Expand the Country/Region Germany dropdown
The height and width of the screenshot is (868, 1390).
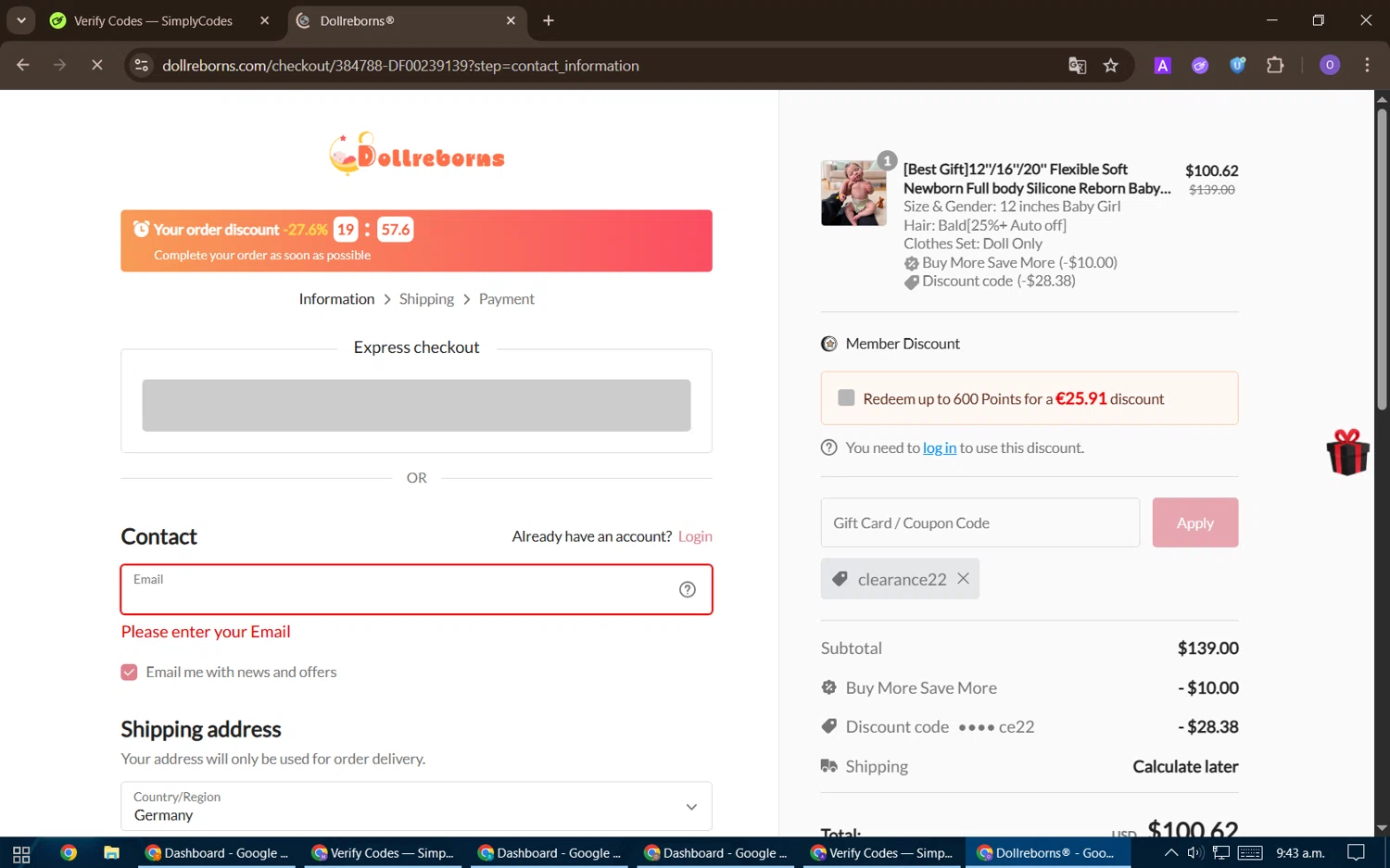pos(416,806)
